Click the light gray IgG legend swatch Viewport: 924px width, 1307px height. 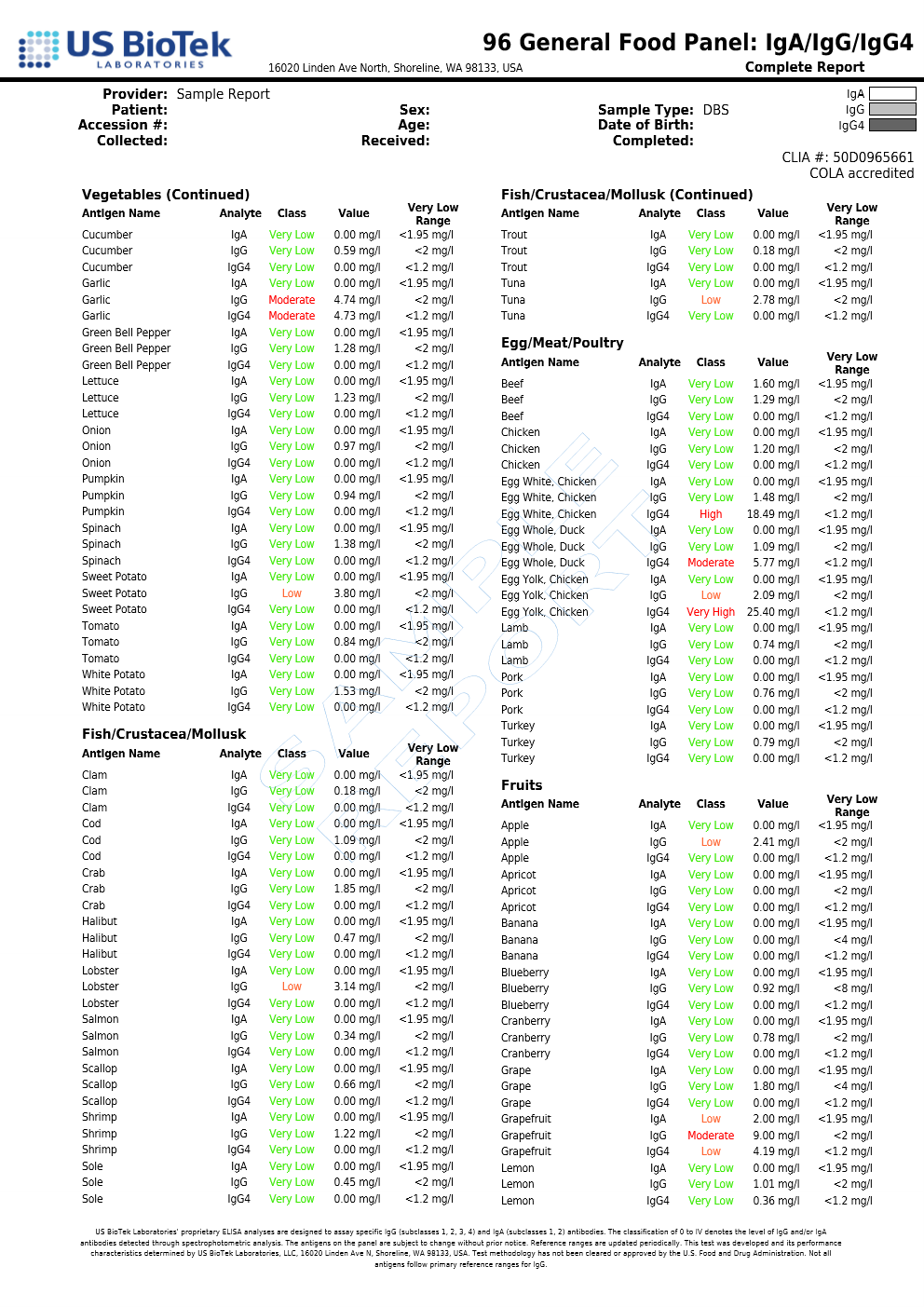pos(891,109)
